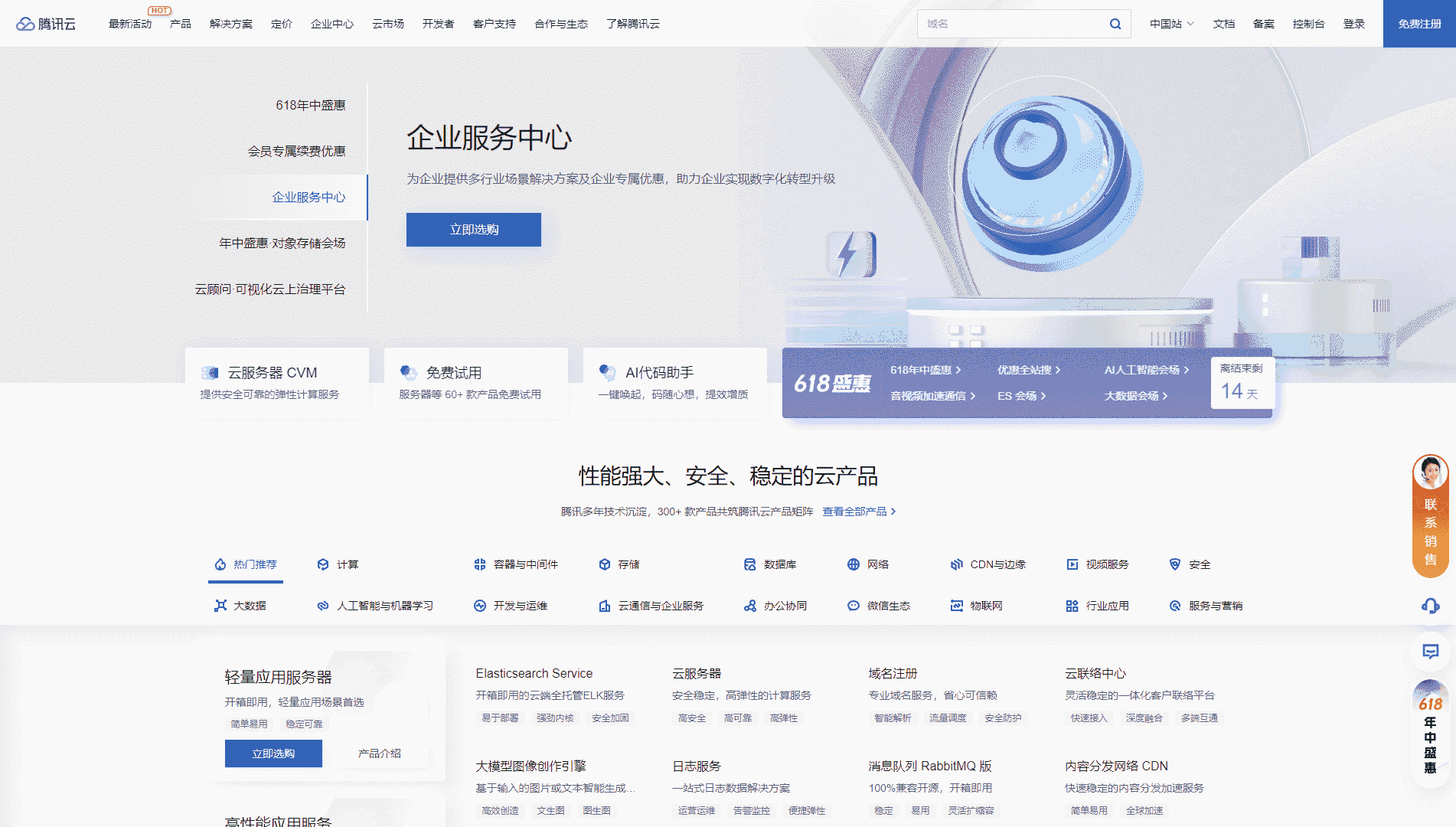Open the 备案 link
The width and height of the screenshot is (1456, 827).
(1264, 24)
